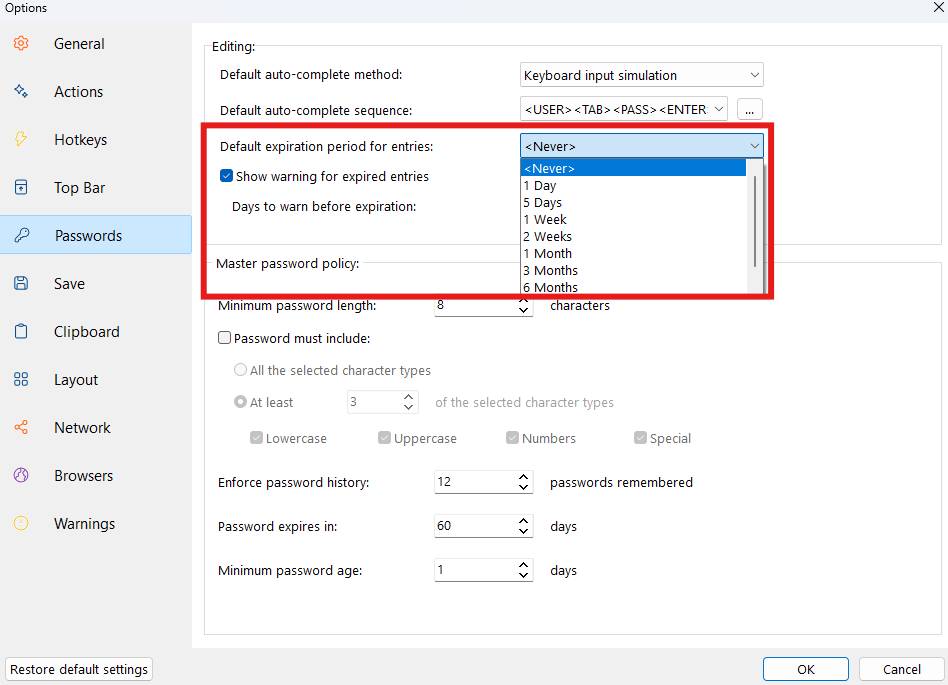Click the expiration list scrollbar

pyautogui.click(x=755, y=221)
